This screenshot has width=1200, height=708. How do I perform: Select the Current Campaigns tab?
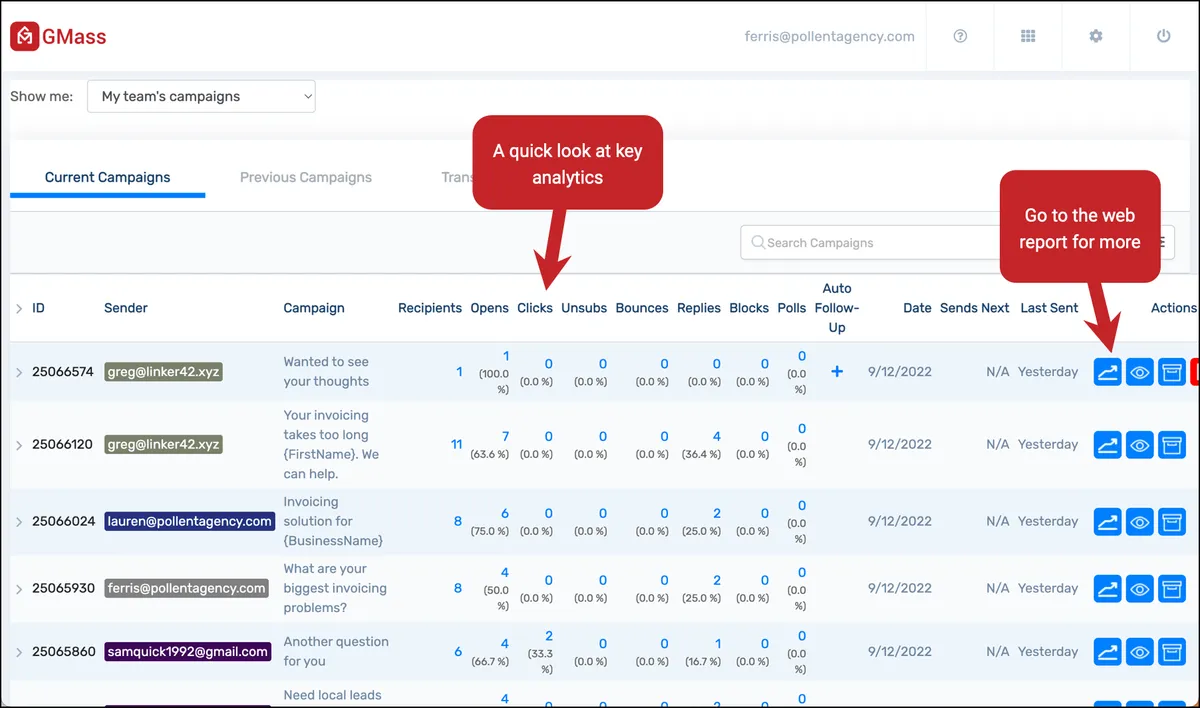coord(108,177)
